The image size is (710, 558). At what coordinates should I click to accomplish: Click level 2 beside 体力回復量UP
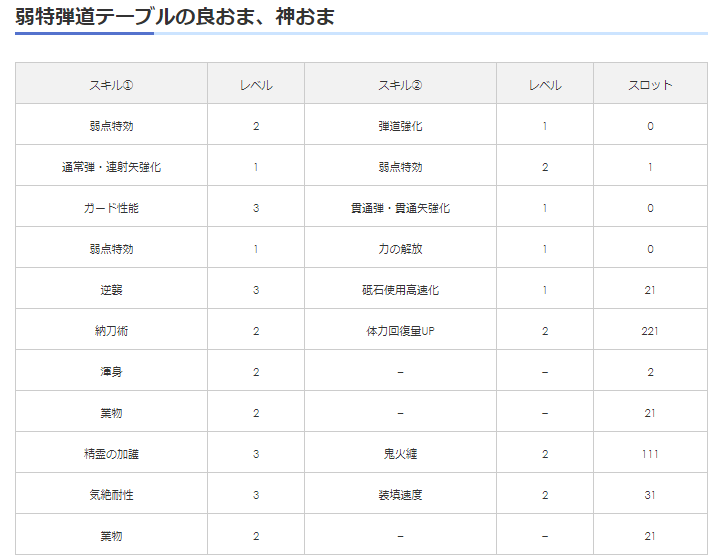545,331
